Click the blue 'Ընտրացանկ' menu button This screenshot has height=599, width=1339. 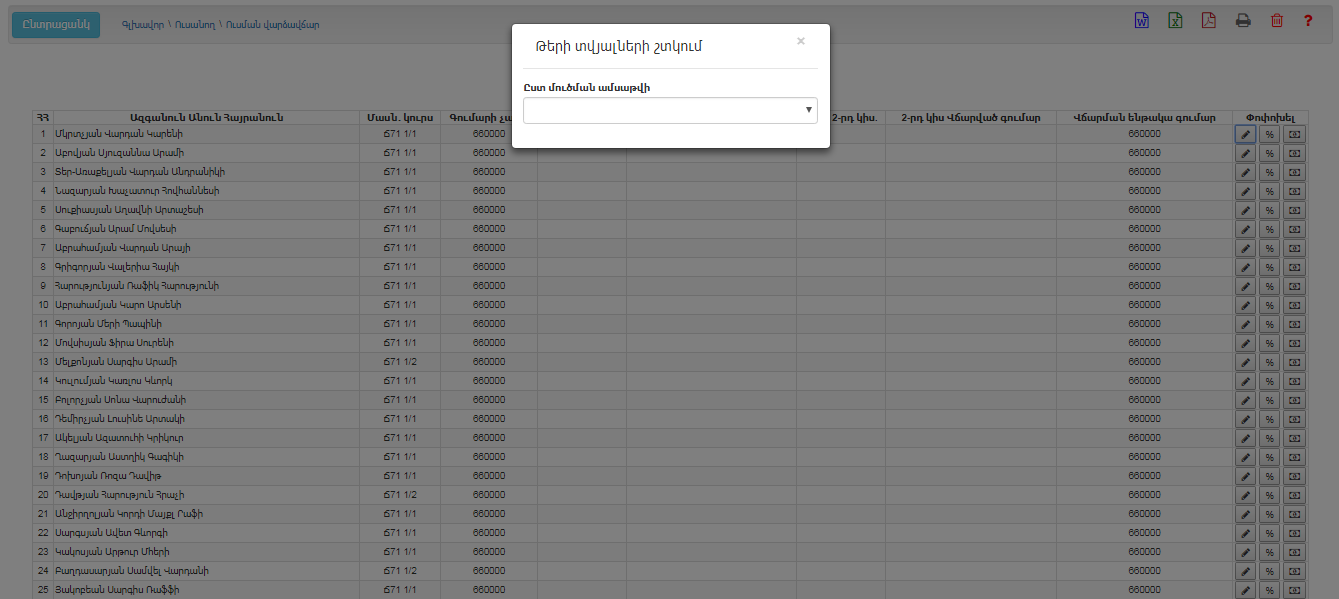tap(56, 24)
